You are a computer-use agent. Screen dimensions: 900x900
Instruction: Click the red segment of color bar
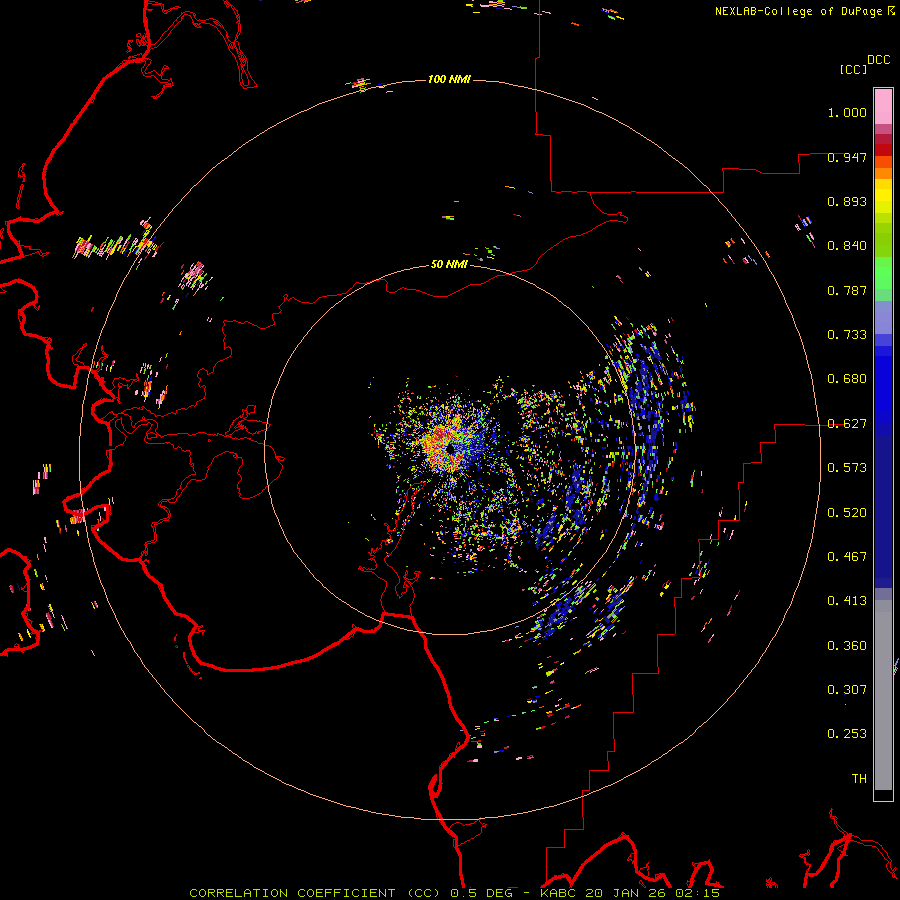click(883, 149)
